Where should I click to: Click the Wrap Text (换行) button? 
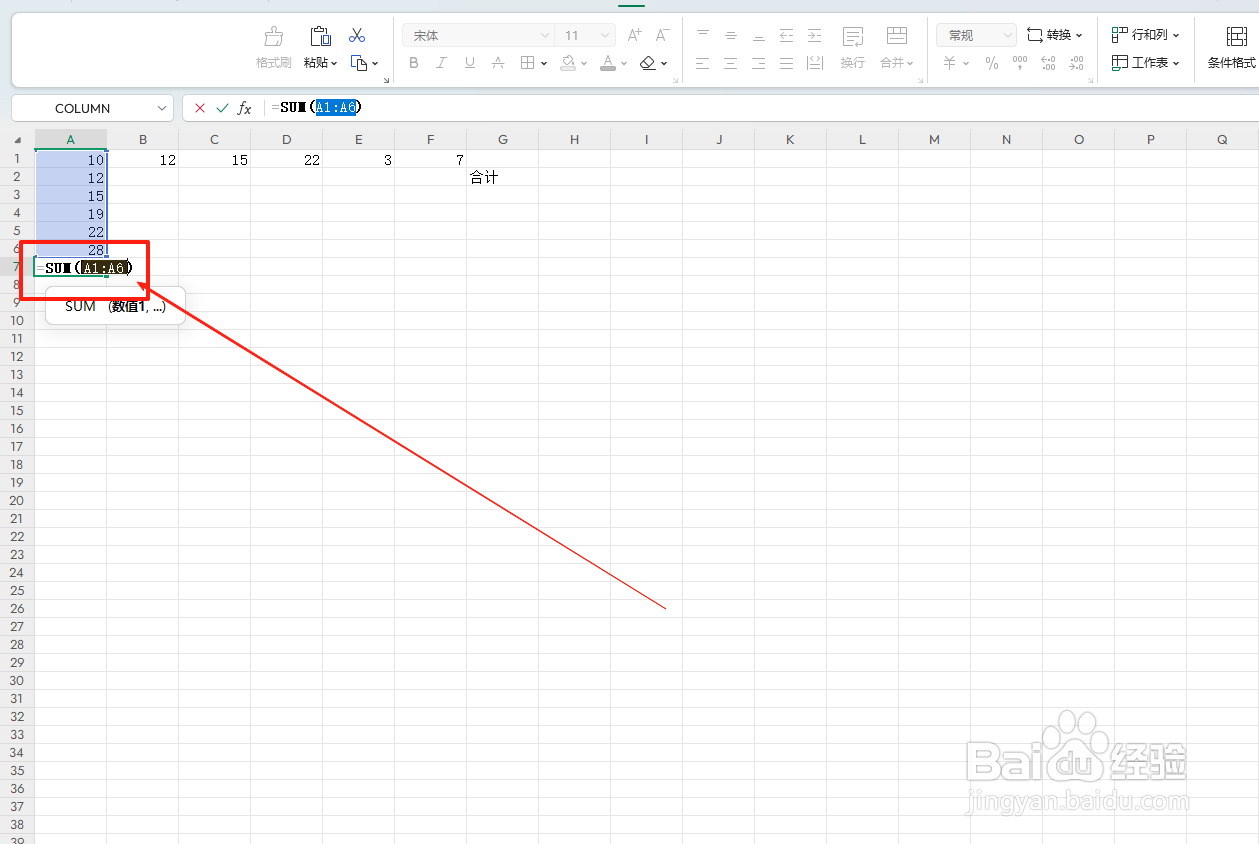(853, 48)
